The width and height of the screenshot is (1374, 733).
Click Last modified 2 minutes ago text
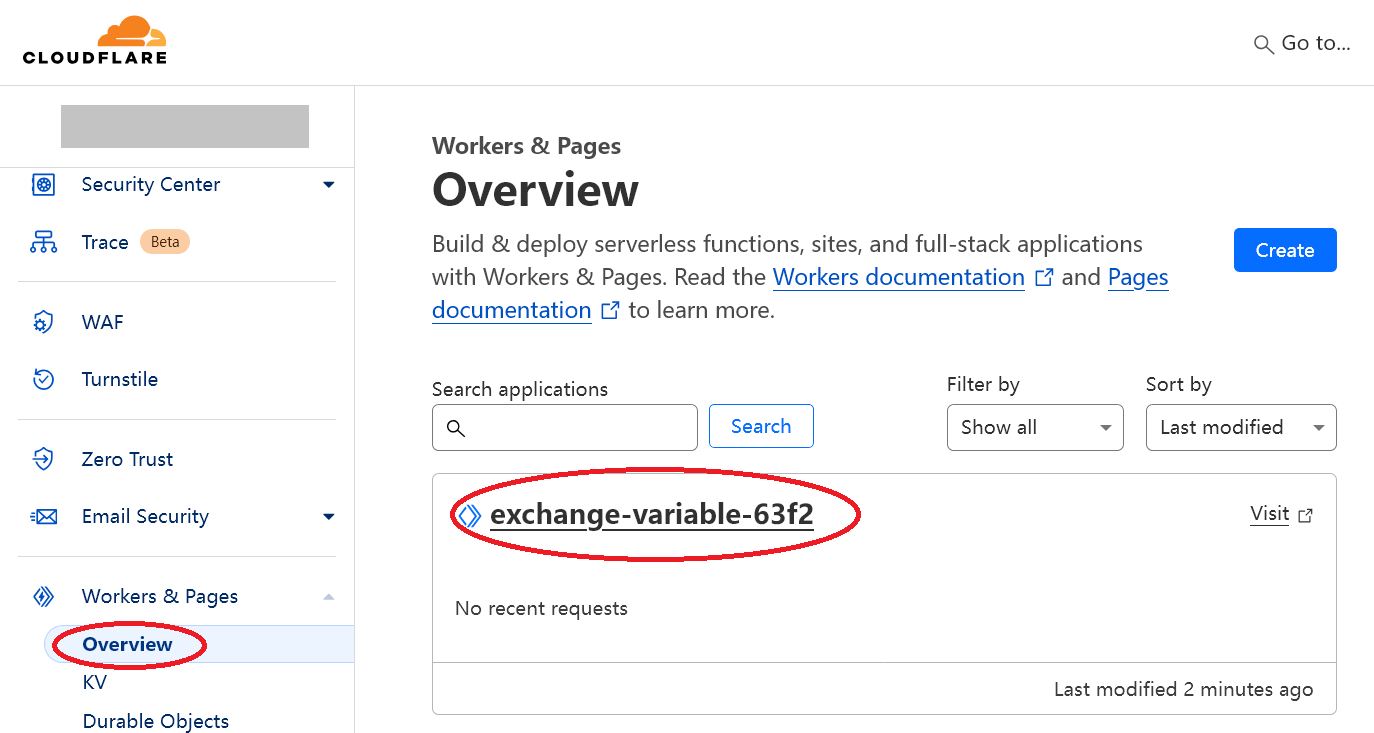click(1183, 689)
